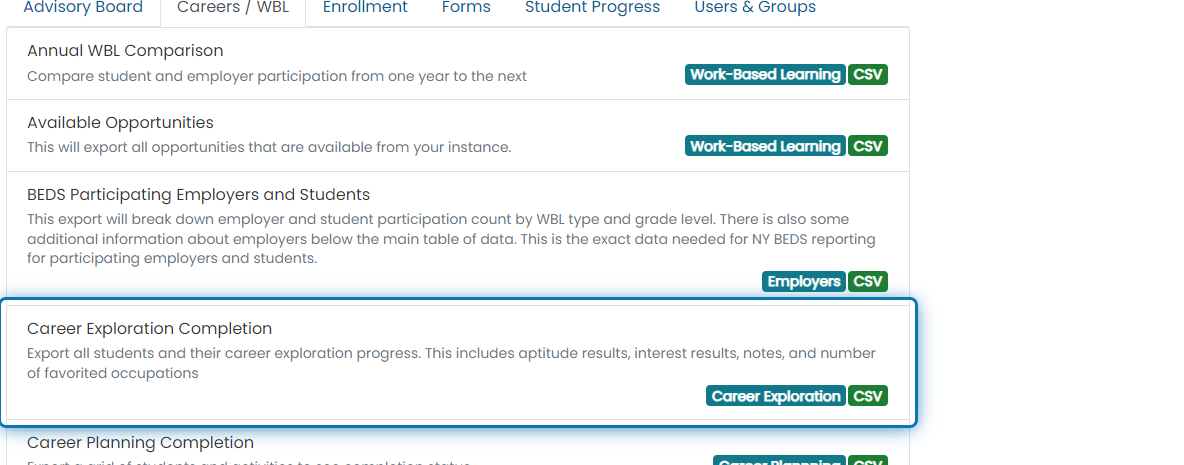Click CSV badge for Career Exploration Completion
1184x465 pixels.
click(x=868, y=396)
